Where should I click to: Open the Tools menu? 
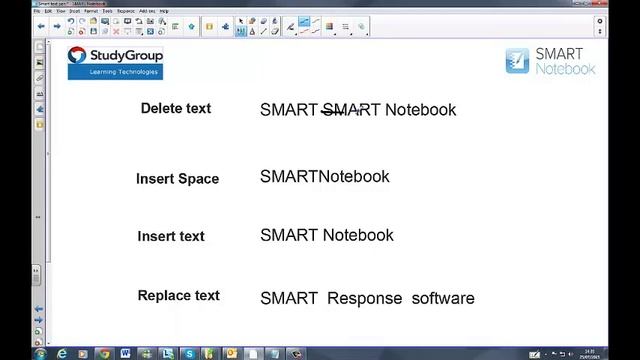click(x=107, y=11)
